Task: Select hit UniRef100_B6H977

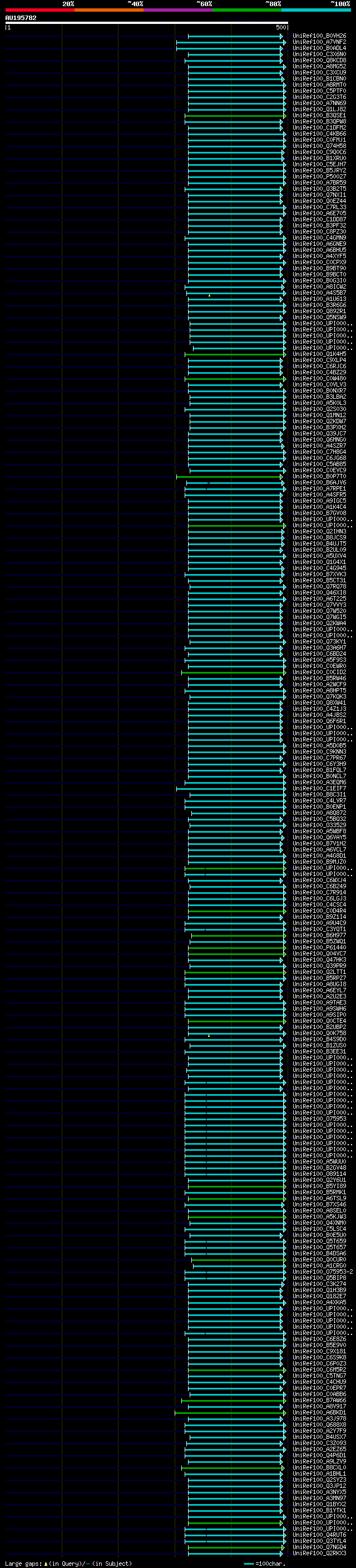Action: click(319, 936)
